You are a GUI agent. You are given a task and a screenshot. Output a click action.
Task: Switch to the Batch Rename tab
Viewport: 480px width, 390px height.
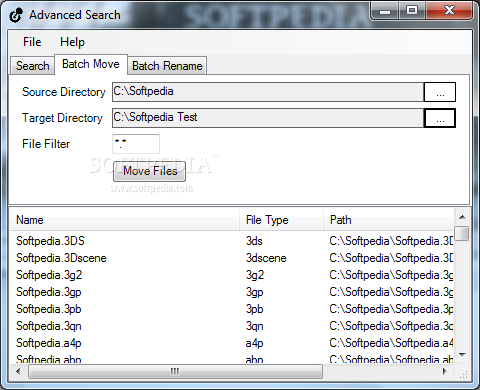[167, 66]
